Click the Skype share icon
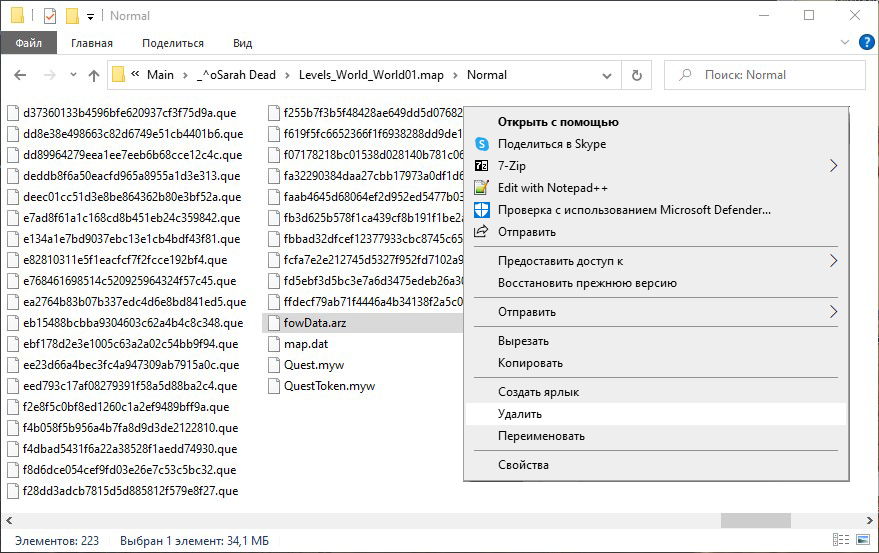The height and width of the screenshot is (553, 879). click(481, 144)
